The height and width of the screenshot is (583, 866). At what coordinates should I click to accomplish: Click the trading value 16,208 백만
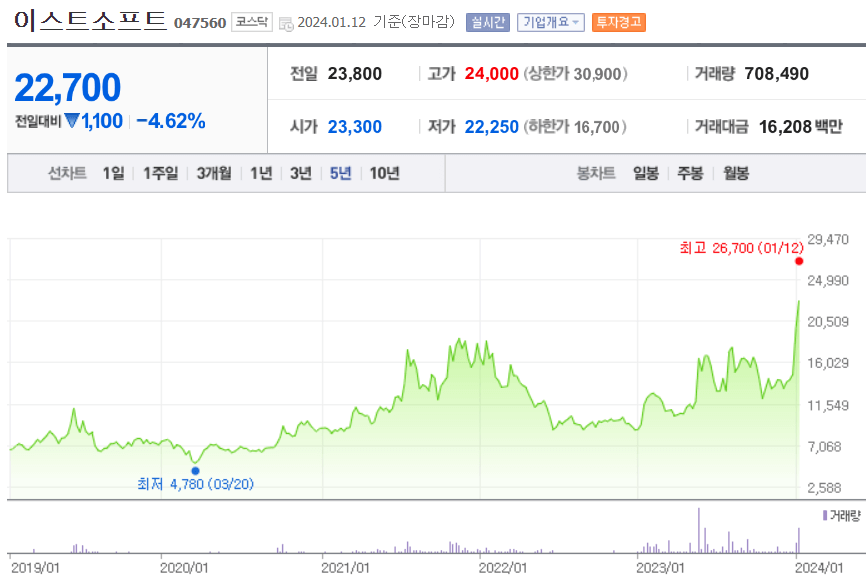[x=801, y=127]
